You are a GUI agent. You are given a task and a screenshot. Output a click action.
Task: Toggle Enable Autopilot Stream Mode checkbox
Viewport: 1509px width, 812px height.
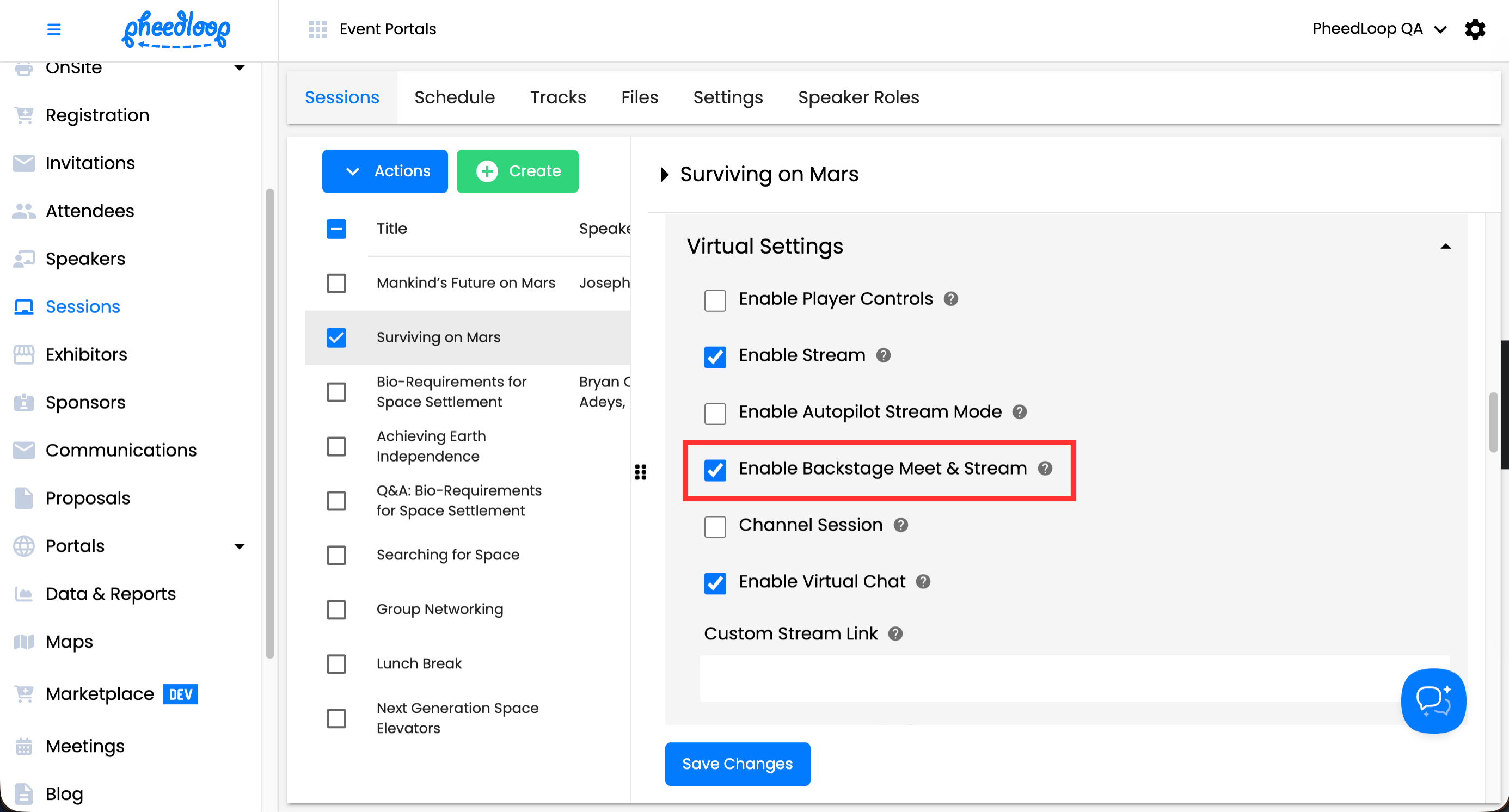(715, 413)
